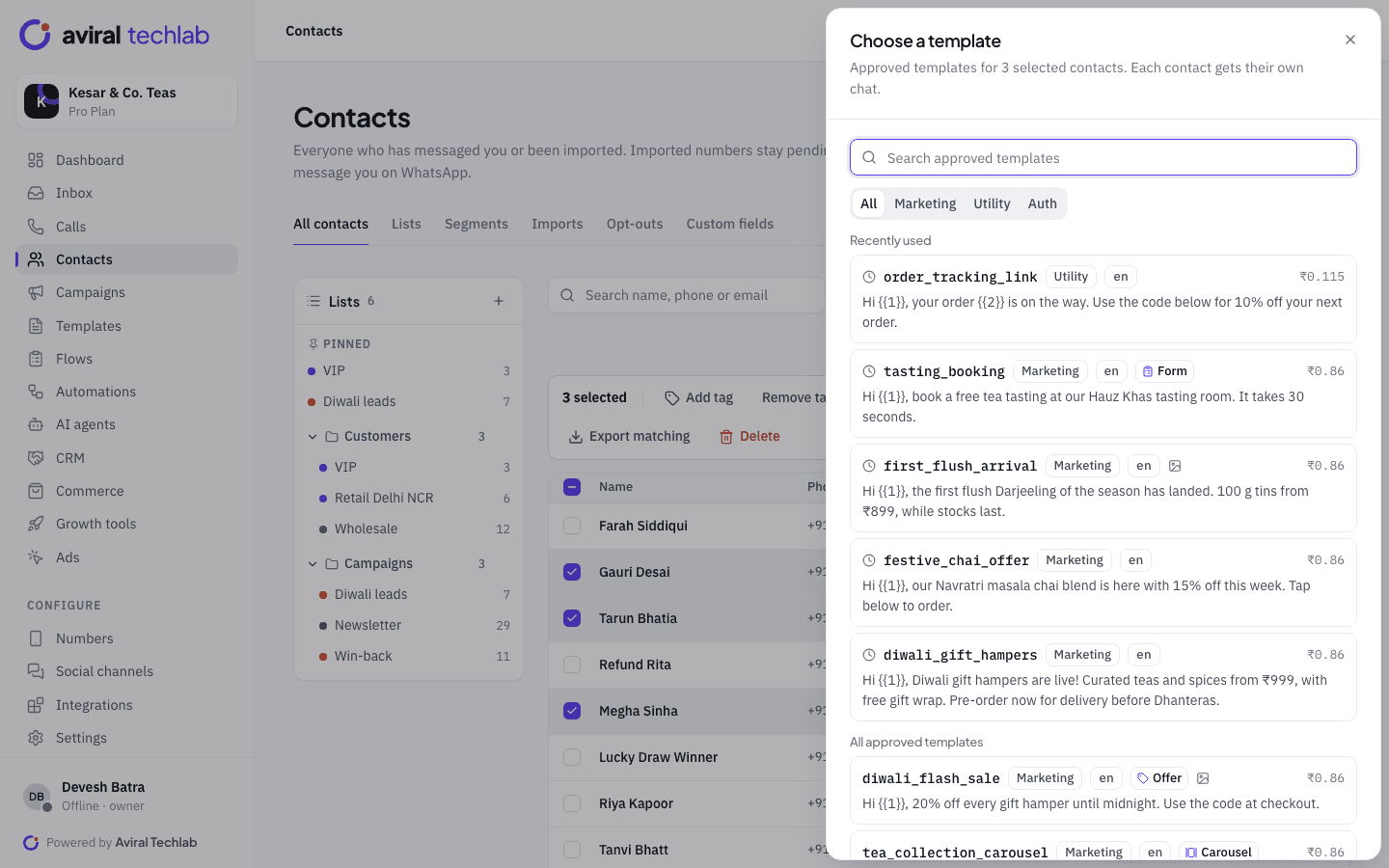
Task: Add a new list with plus icon
Action: 499,301
